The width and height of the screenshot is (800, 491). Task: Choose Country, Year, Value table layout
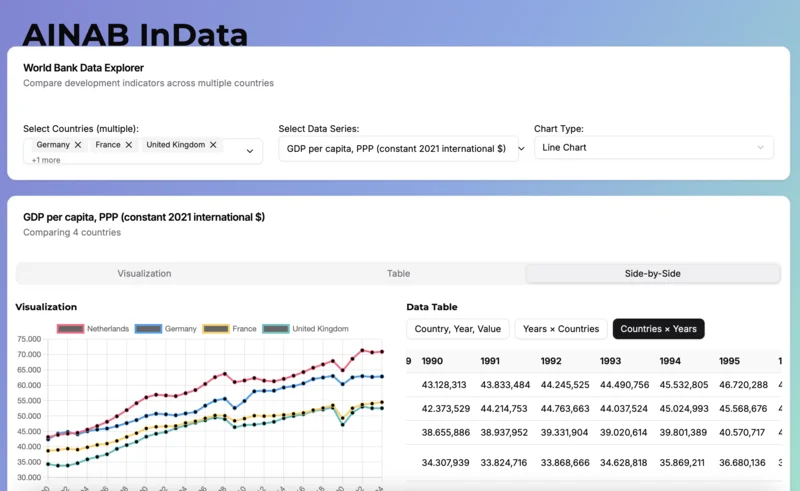[x=457, y=329]
